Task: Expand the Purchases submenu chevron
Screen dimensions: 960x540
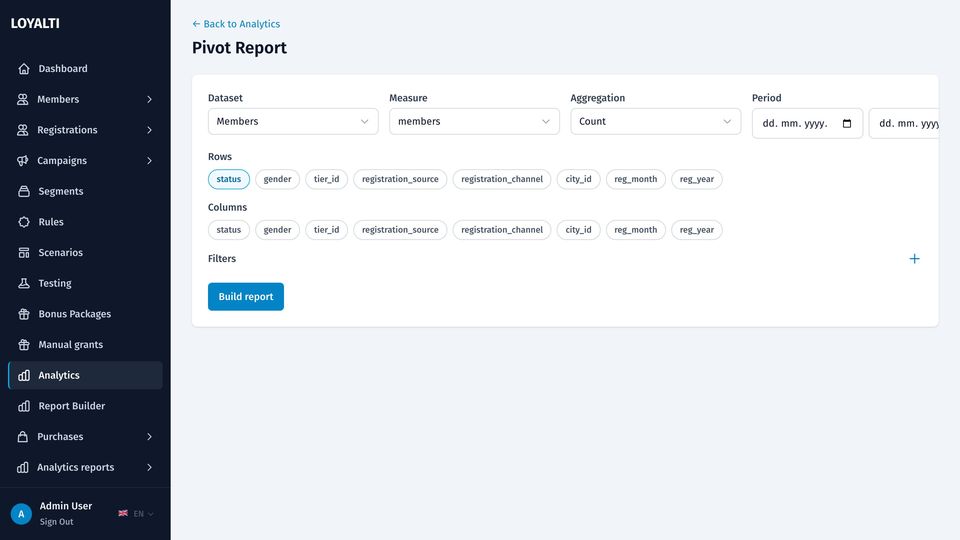Action: tap(149, 437)
